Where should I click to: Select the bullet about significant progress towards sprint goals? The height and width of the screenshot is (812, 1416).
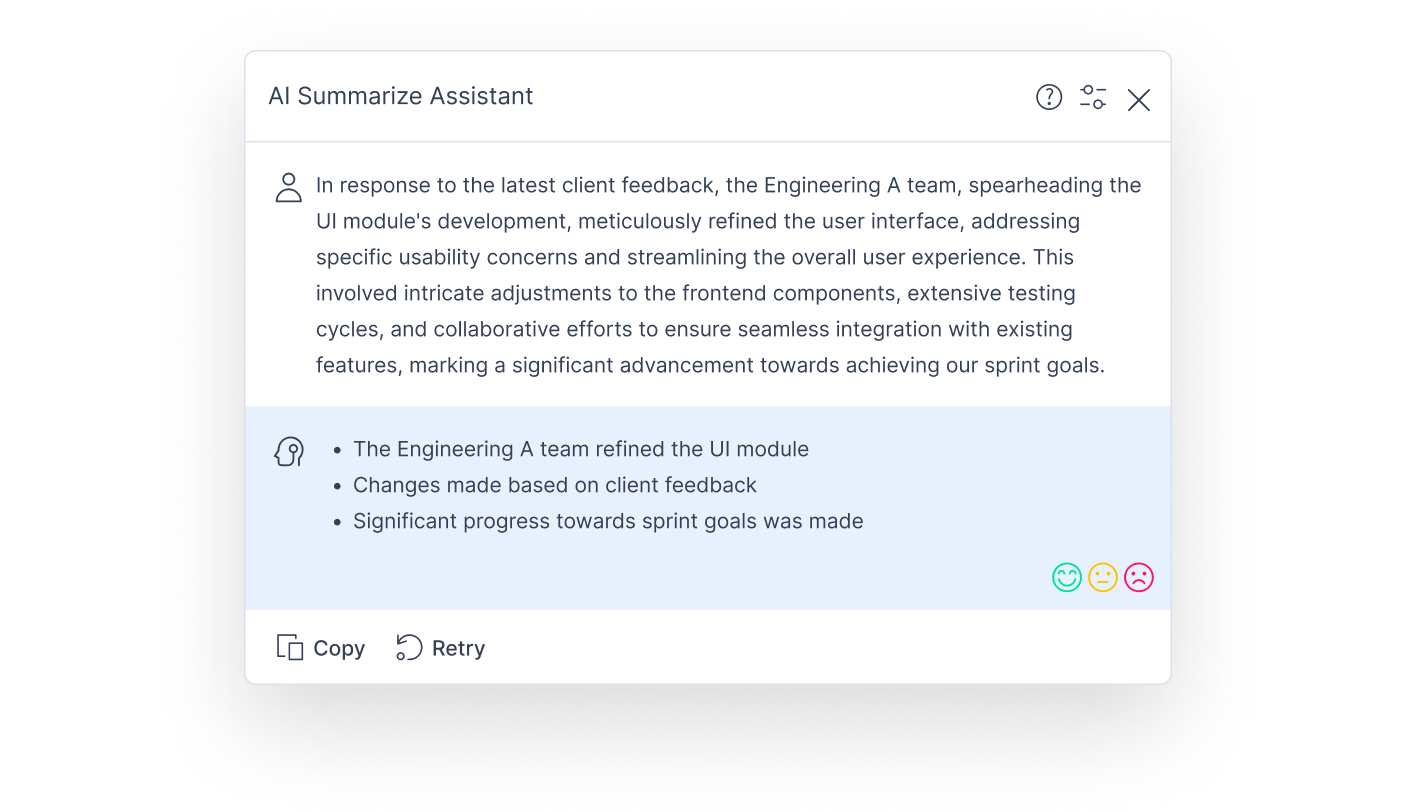[608, 521]
